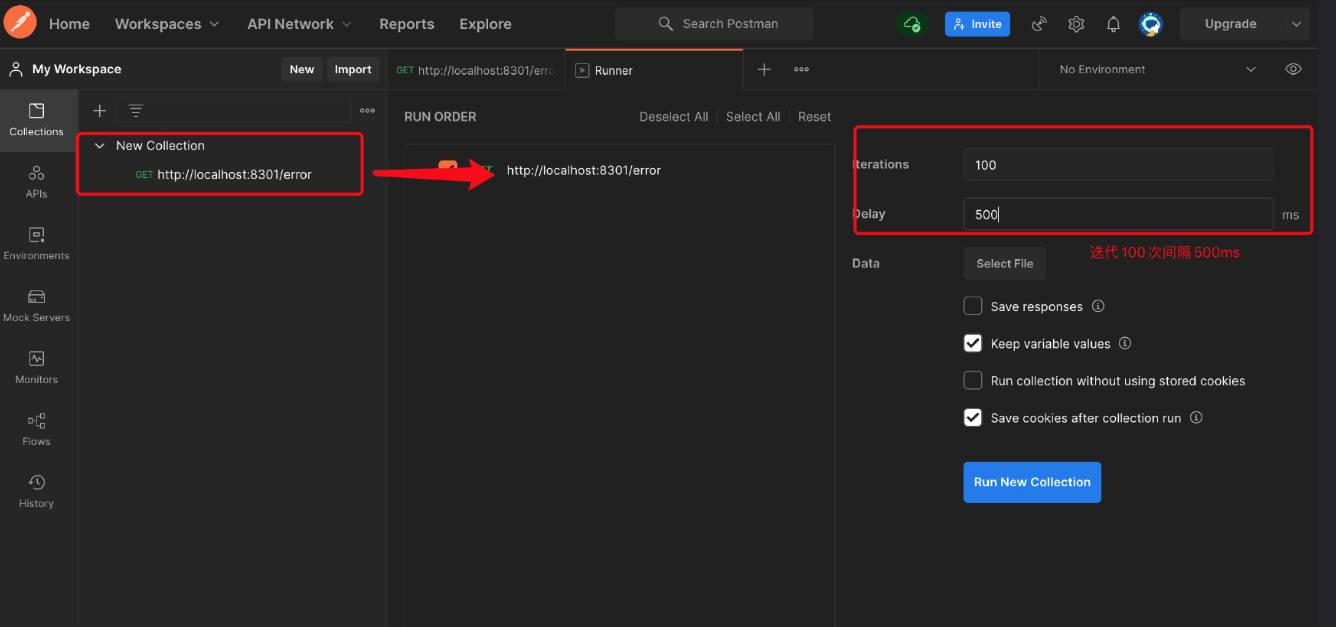This screenshot has height=627, width=1336.
Task: Select the localhost:8301/error request in collection tree
Action: pos(234,174)
